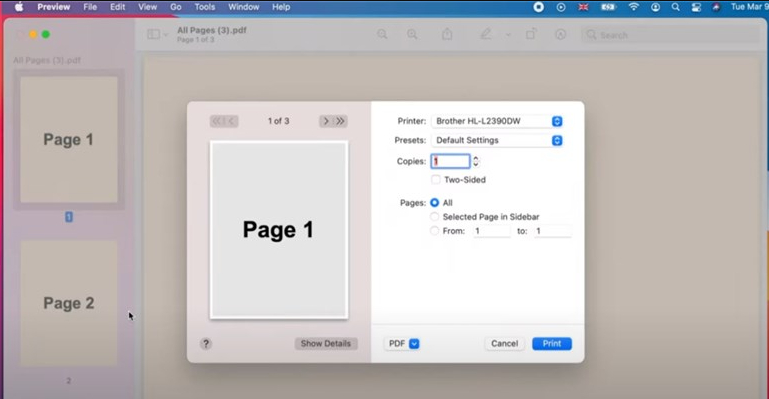Viewport: 769px width, 399px height.
Task: Select the All pages radio button
Action: coord(435,202)
